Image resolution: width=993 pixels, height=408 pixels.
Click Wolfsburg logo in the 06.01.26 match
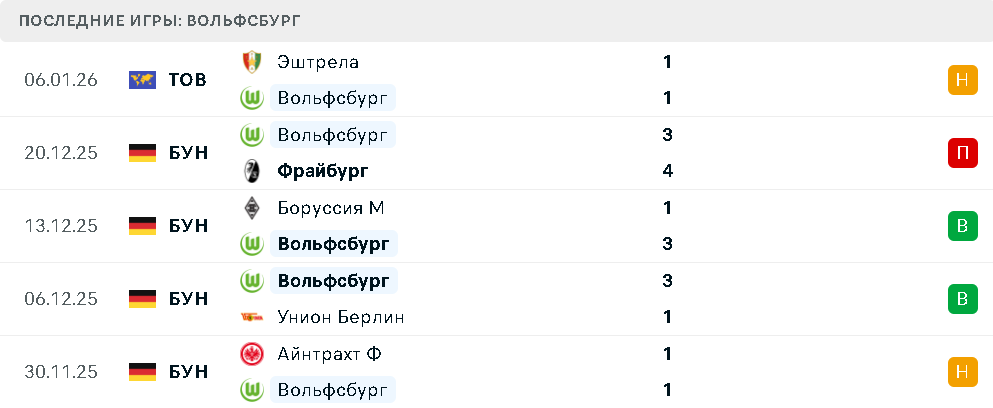coord(250,98)
